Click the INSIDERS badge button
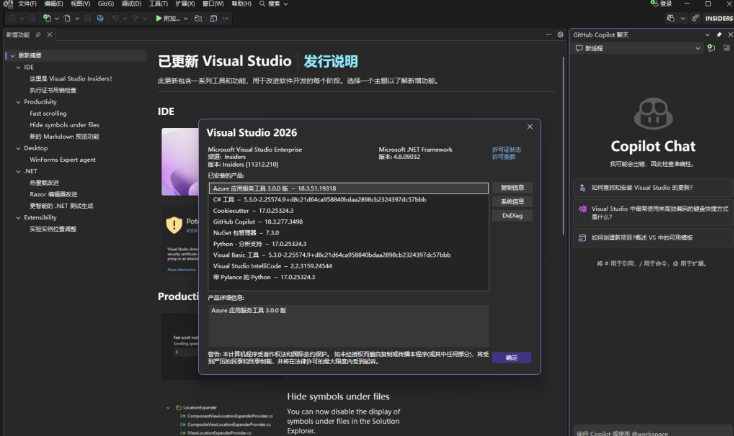Screen dimensions: 734x436 [719, 18]
